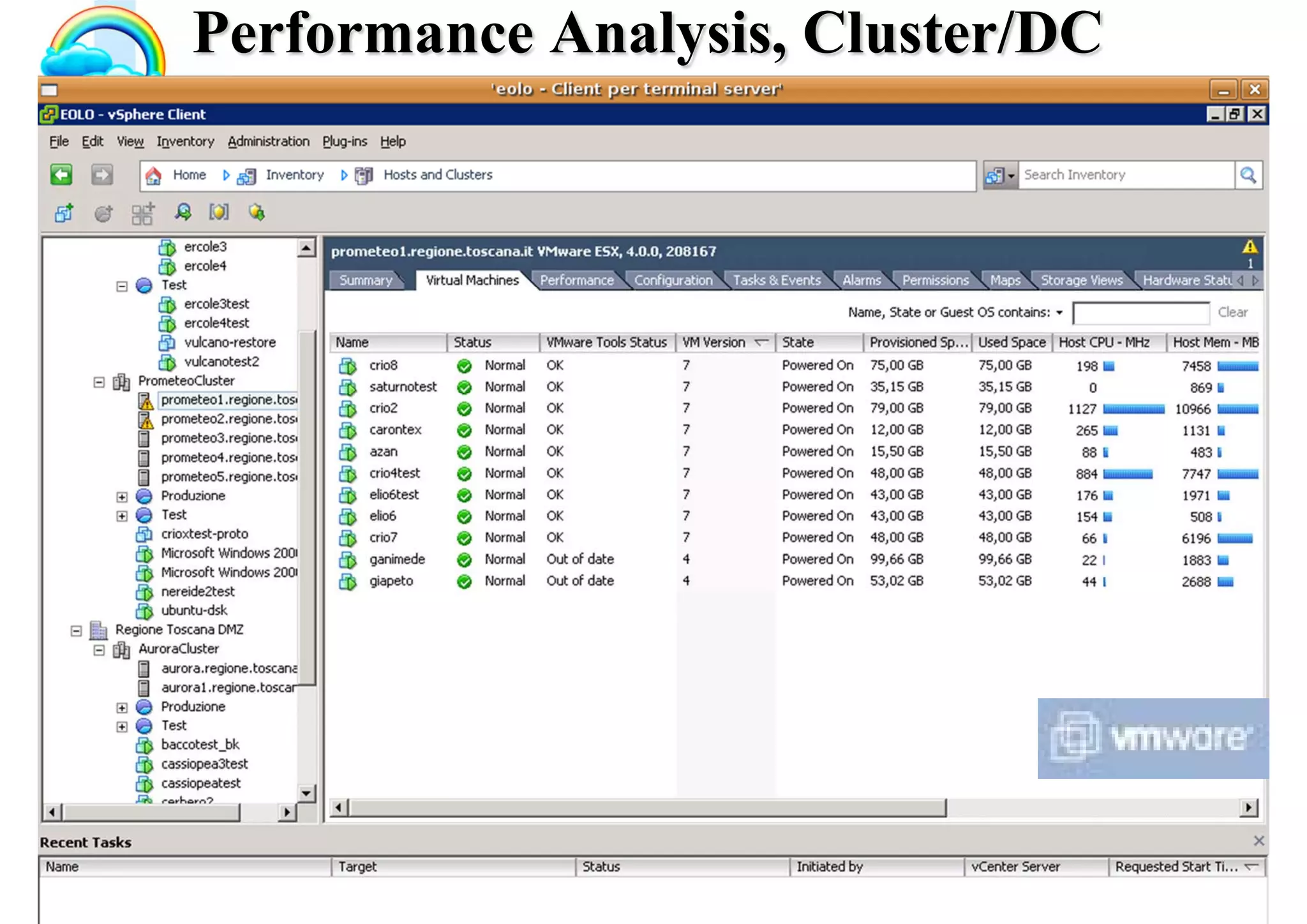This screenshot has width=1307, height=924.
Task: Click the New vApp toolbar icon
Action: (143, 214)
